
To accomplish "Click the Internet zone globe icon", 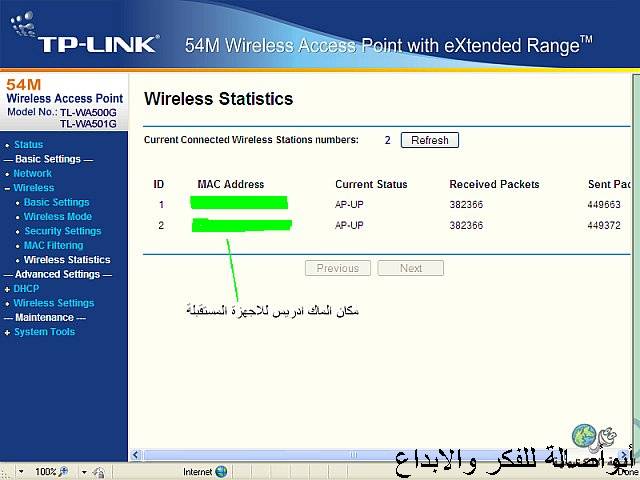I will 221,472.
